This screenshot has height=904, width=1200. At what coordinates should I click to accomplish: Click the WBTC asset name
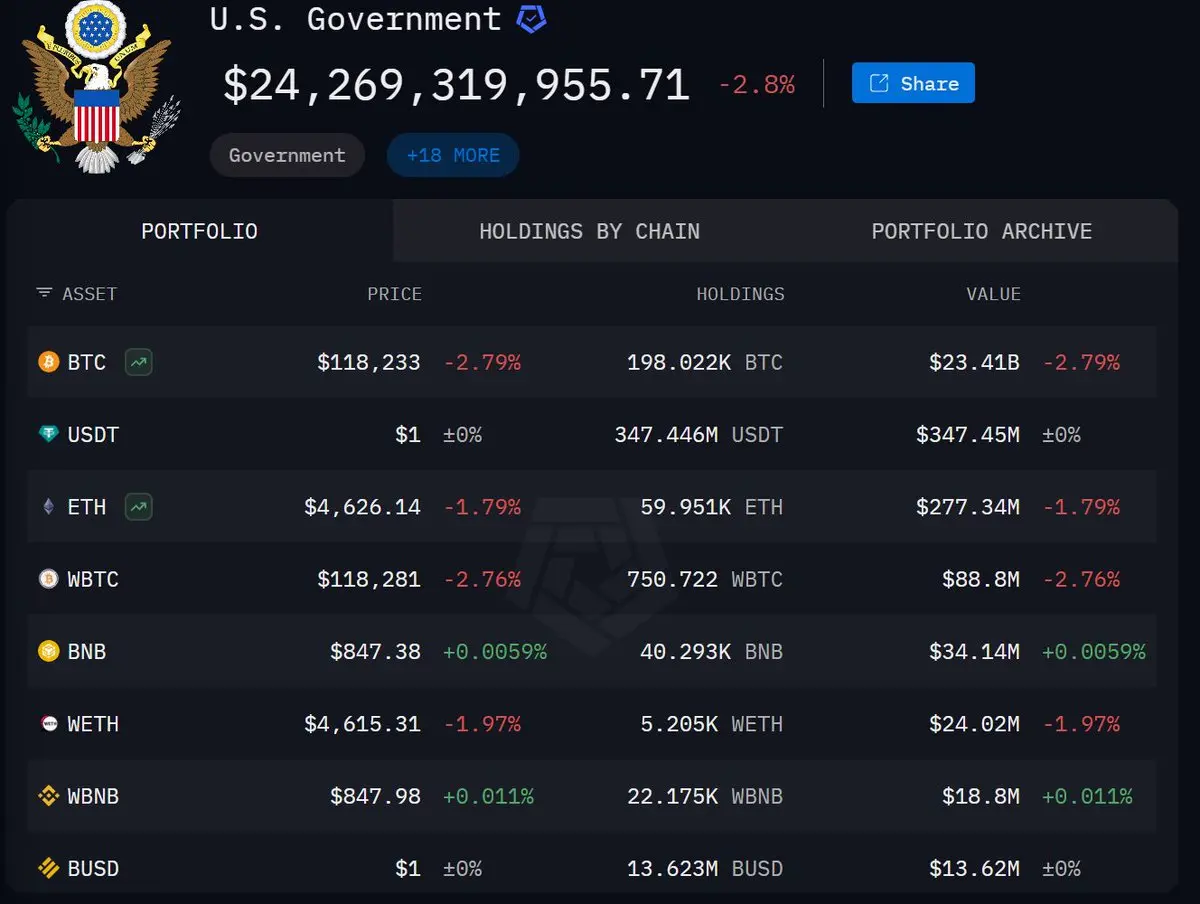[x=93, y=579]
